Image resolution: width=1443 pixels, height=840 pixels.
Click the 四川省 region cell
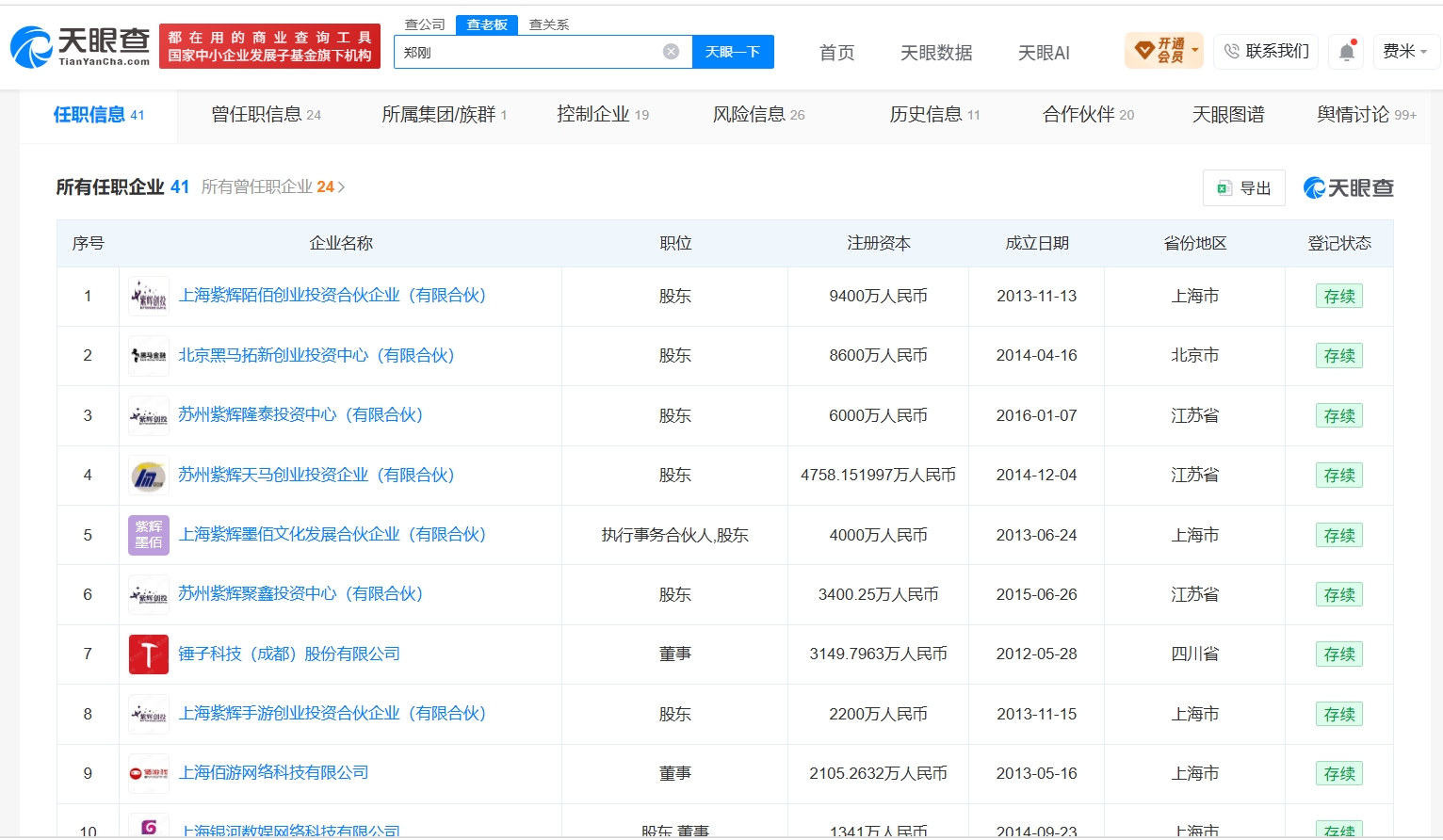[1195, 654]
